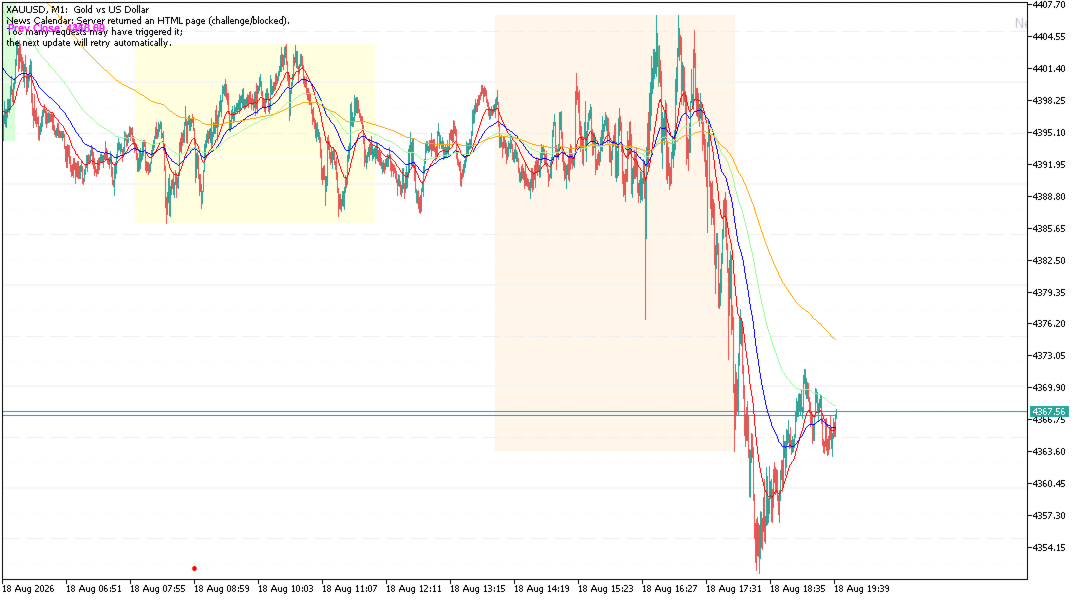The image size is (1080, 600).
Task: Click time axis label 18 Aug 11:07
Action: 350,589
